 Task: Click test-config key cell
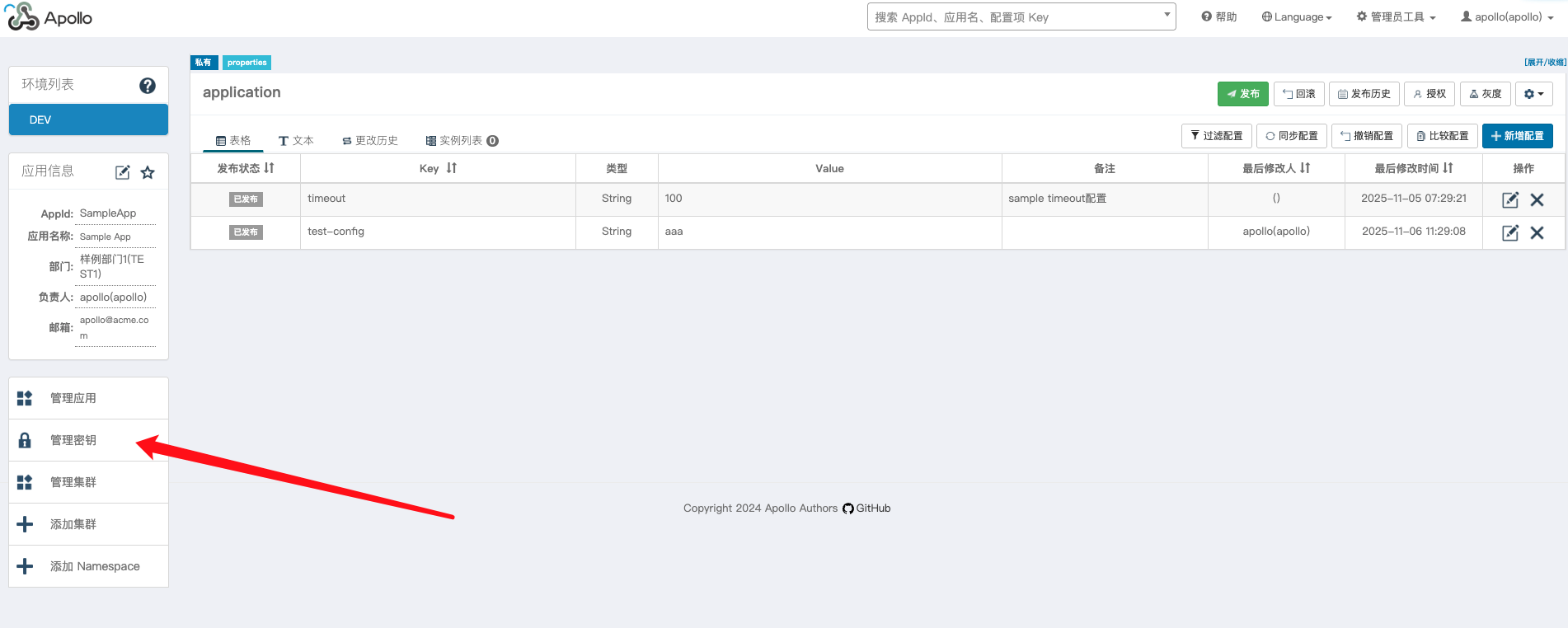click(438, 232)
